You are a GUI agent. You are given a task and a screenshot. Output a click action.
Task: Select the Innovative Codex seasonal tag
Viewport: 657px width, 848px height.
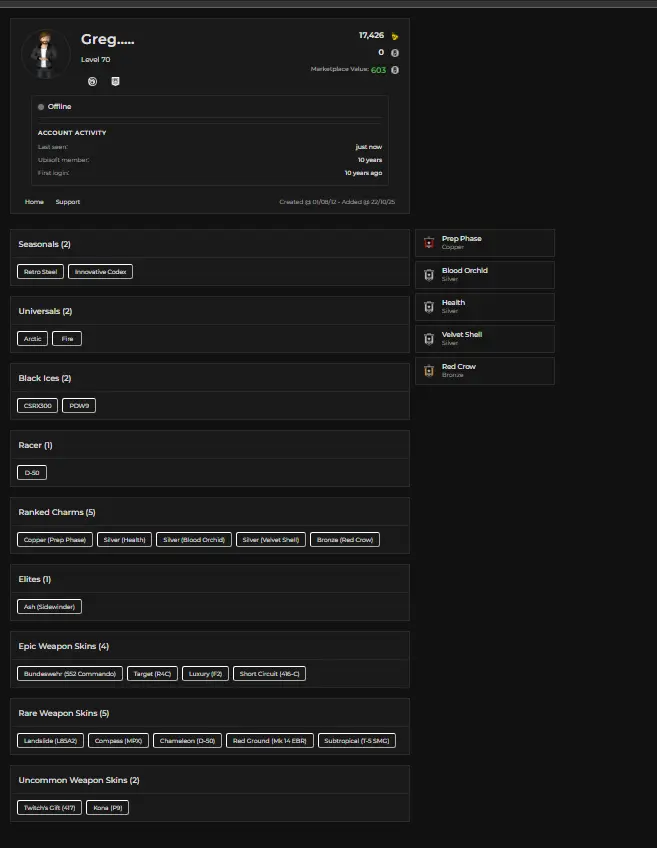point(101,271)
